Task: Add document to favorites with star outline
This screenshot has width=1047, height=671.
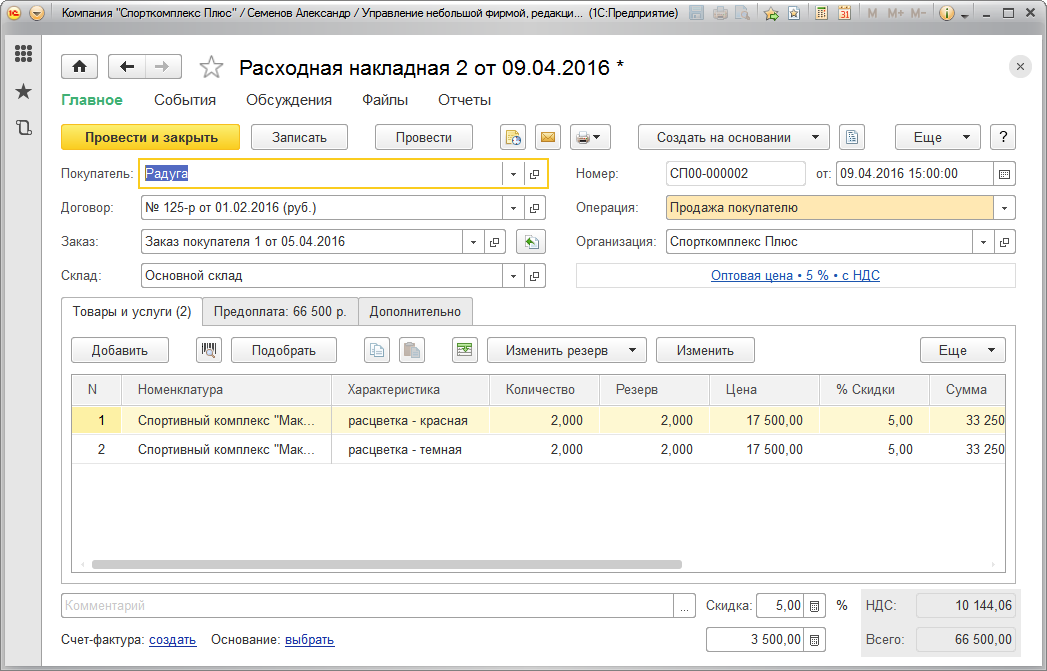Action: click(211, 67)
